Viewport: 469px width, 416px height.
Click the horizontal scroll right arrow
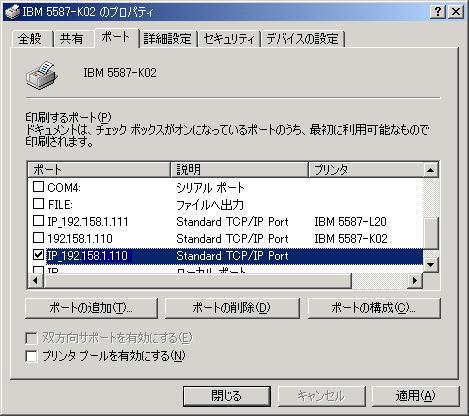click(x=415, y=281)
